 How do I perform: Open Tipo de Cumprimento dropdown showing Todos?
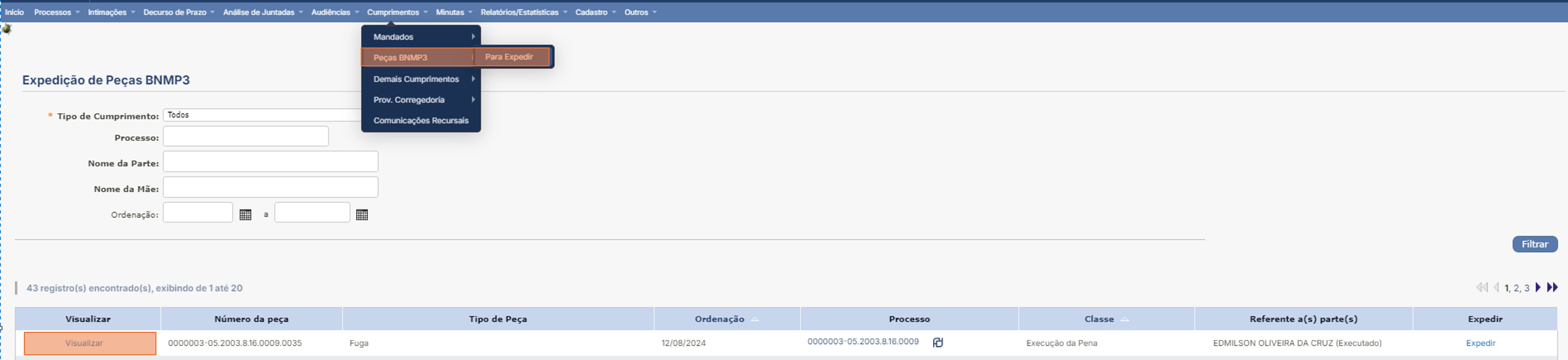(x=263, y=115)
